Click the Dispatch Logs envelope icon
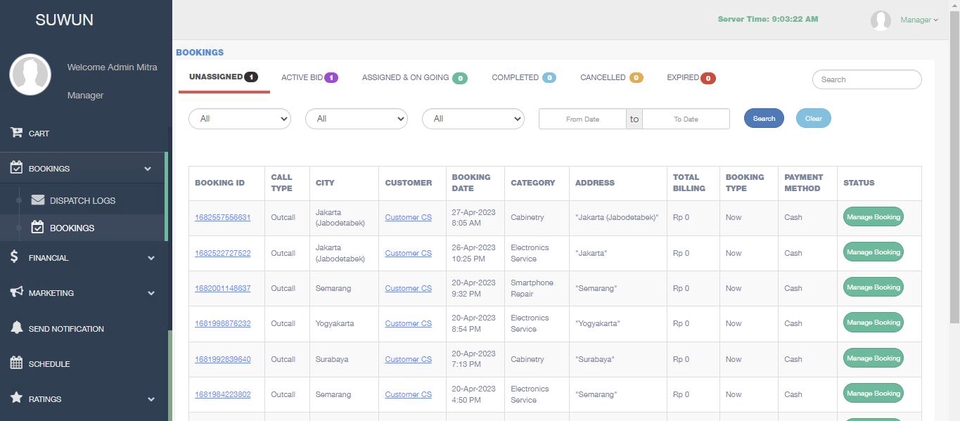960x421 pixels. [38, 200]
